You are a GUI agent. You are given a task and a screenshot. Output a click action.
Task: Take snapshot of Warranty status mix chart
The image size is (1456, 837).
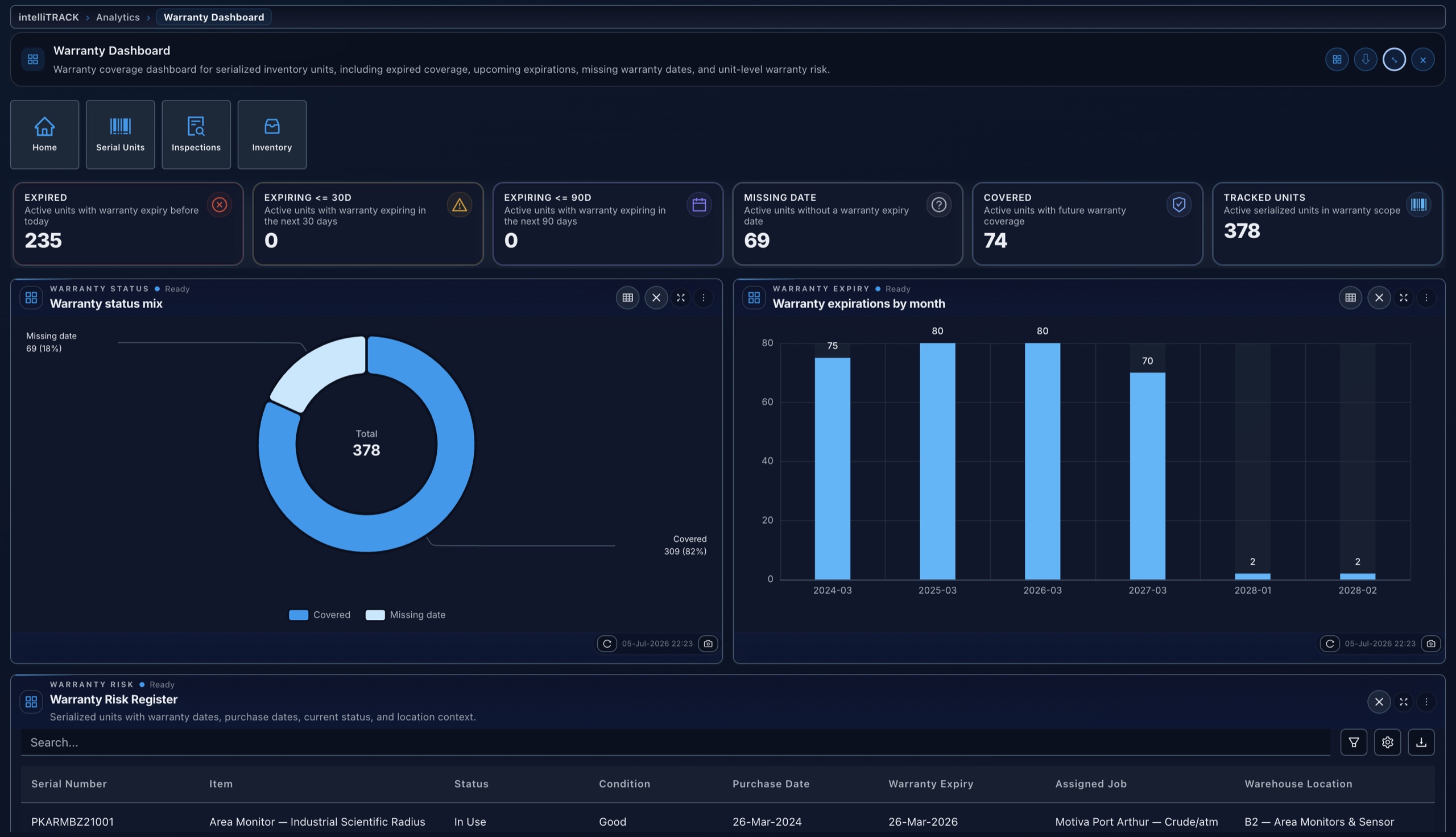(708, 644)
